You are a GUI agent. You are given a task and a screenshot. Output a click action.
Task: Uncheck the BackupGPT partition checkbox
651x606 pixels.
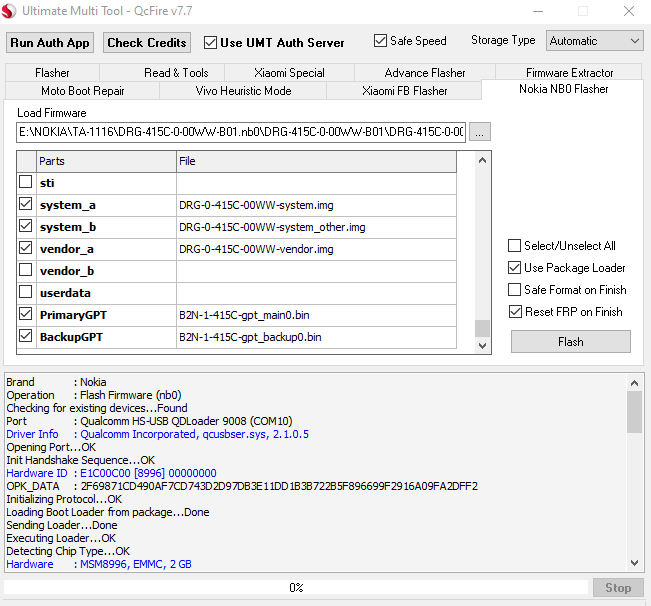pyautogui.click(x=26, y=336)
